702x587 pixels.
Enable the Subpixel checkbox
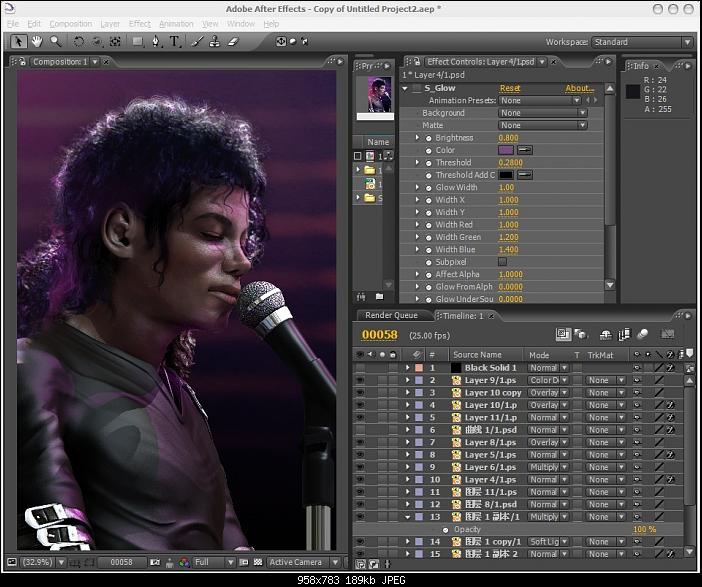(503, 261)
